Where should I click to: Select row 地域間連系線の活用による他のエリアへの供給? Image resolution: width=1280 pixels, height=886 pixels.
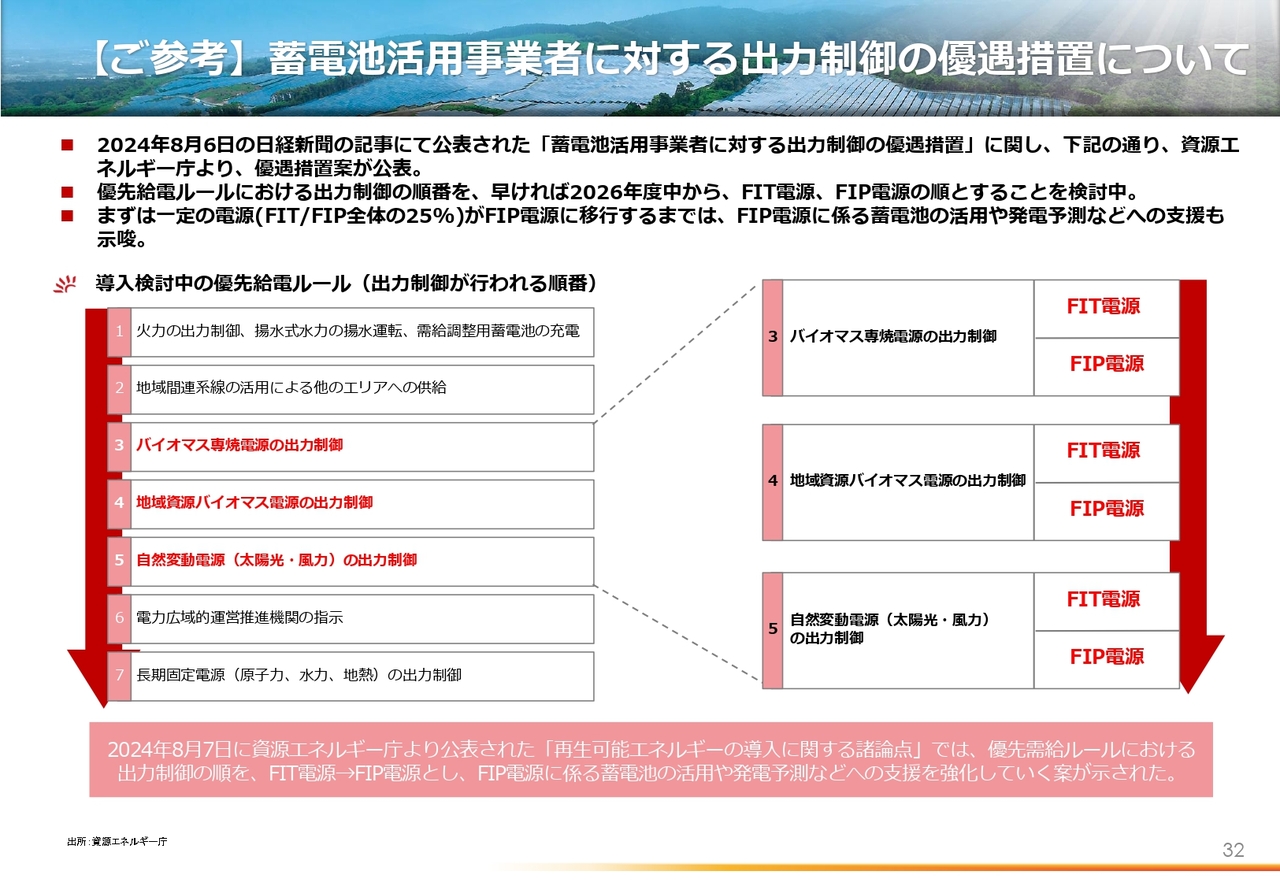351,389
